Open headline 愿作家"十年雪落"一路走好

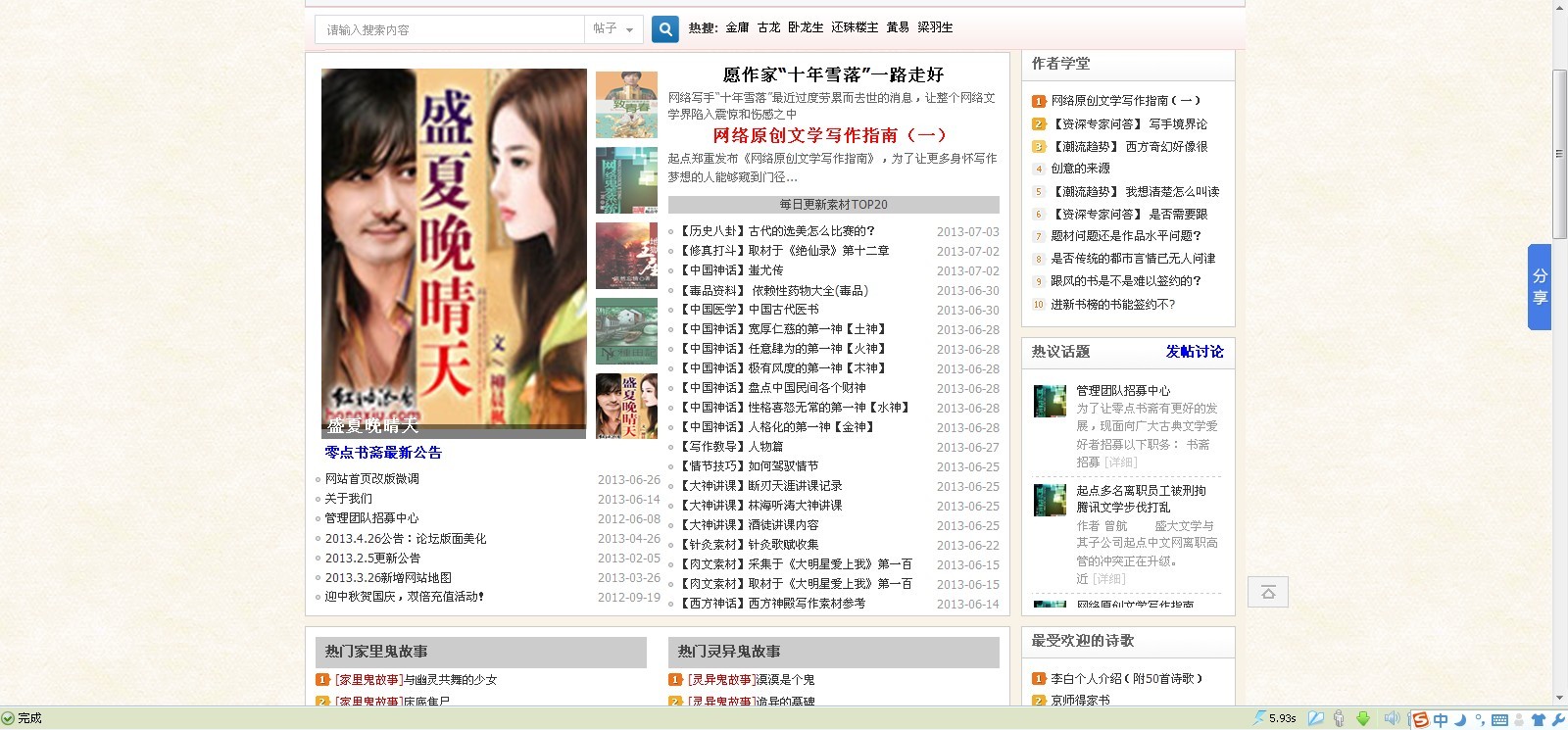pyautogui.click(x=833, y=74)
